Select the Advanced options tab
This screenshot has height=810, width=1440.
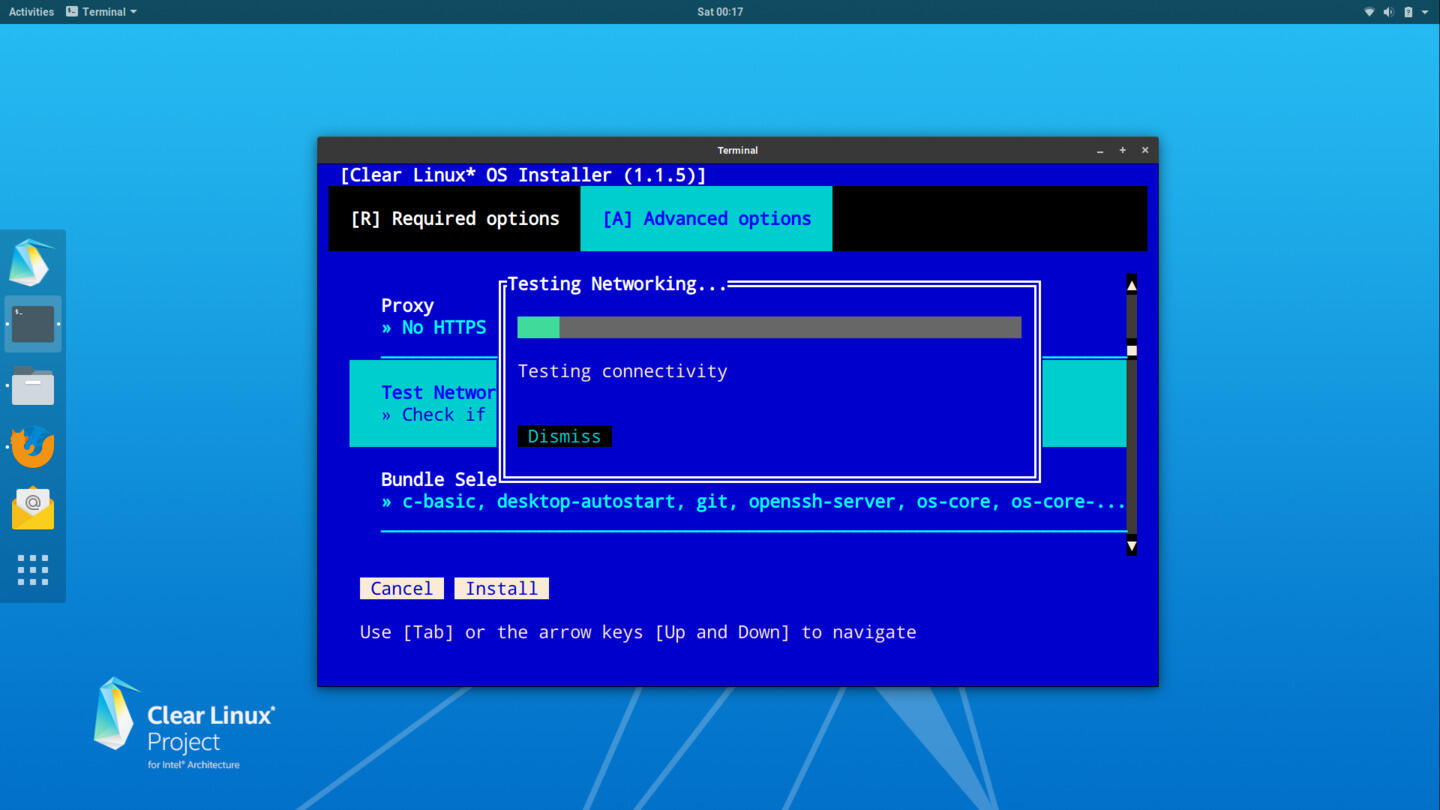click(x=706, y=218)
